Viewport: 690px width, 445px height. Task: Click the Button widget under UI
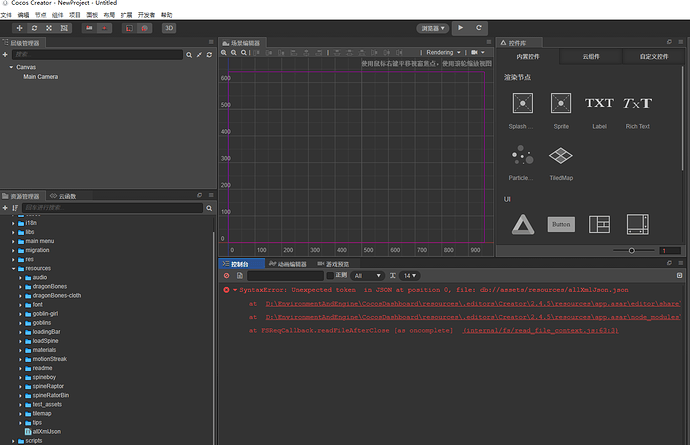[x=561, y=224]
